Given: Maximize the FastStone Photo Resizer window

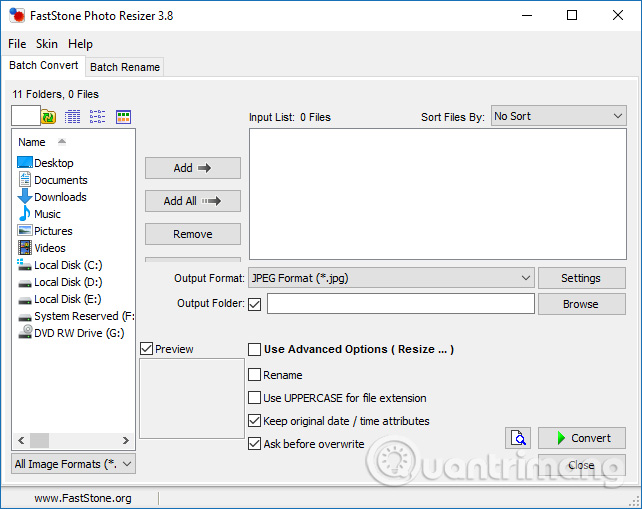Looking at the screenshot, I should (x=572, y=16).
